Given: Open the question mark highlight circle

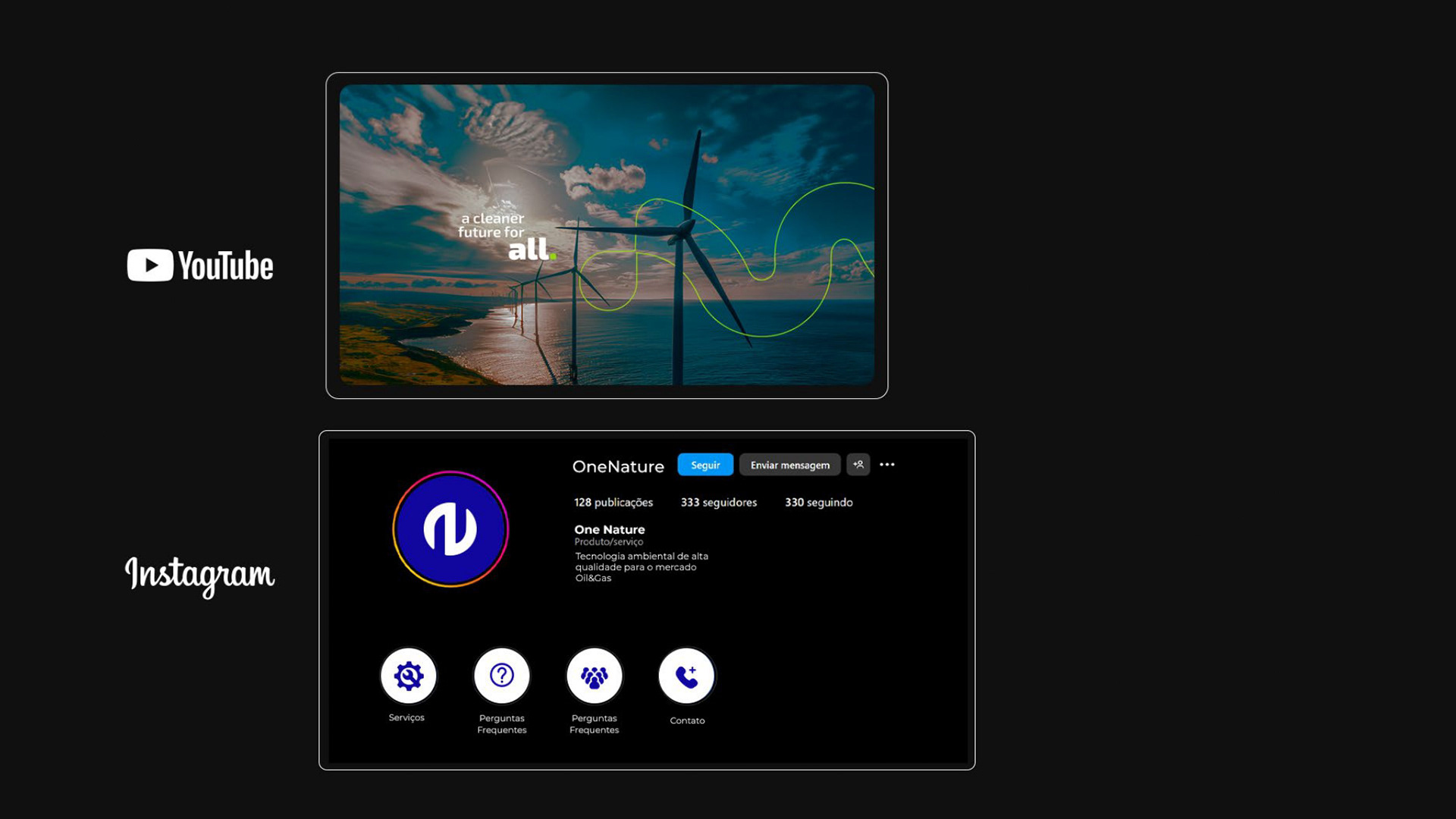Looking at the screenshot, I should point(501,676).
